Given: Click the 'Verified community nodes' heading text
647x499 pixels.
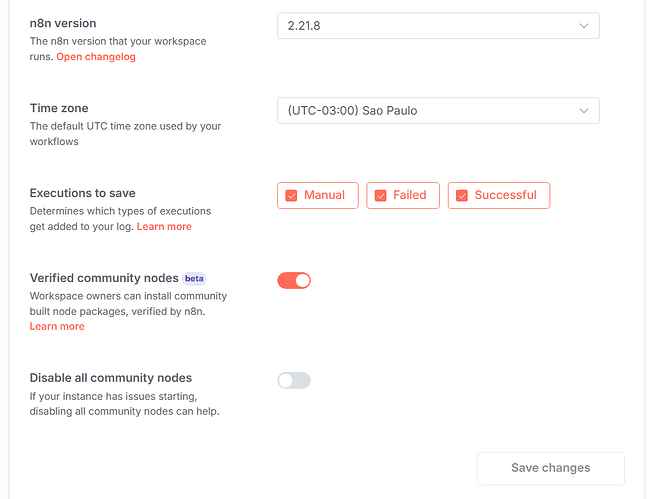Looking at the screenshot, I should coord(104,278).
